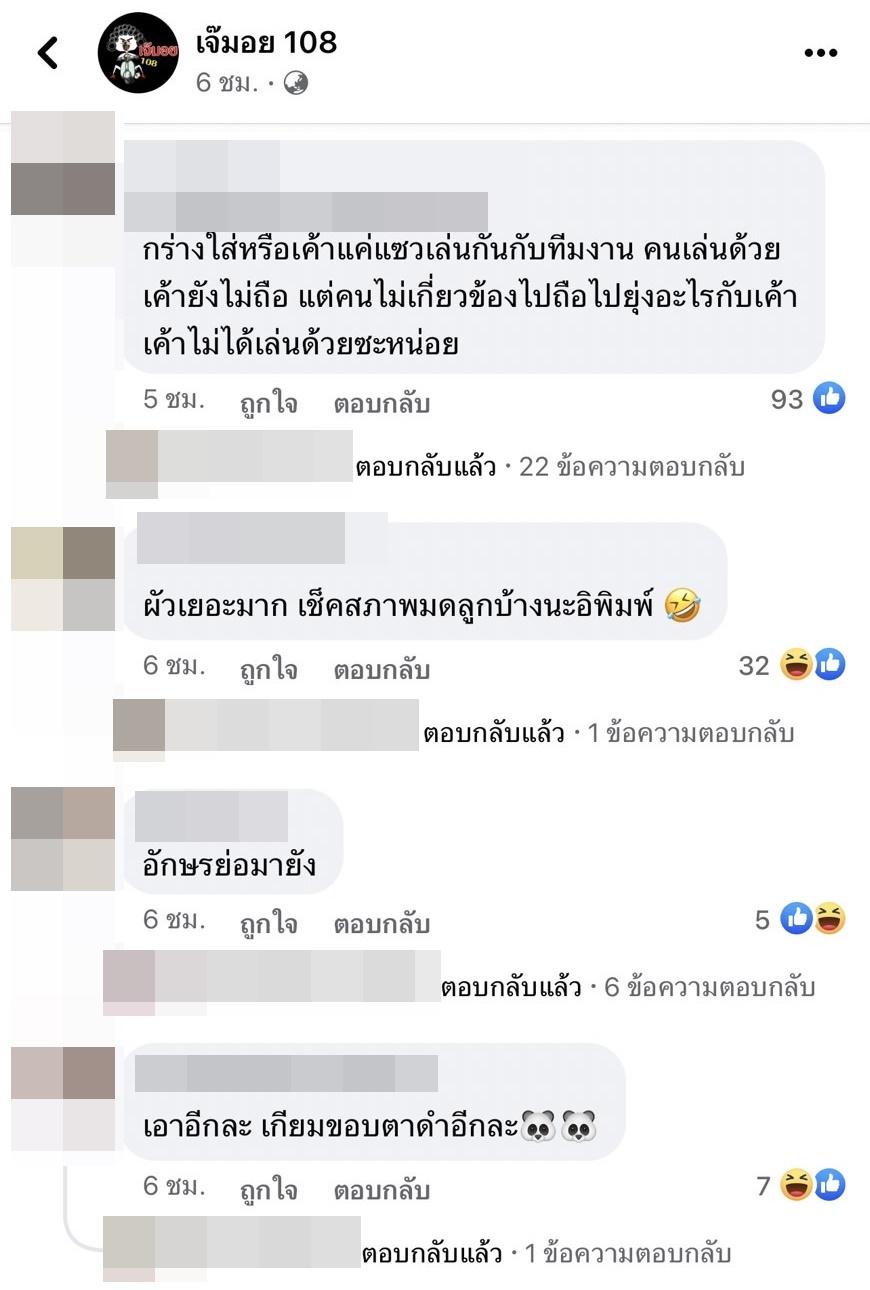The image size is (870, 1290).
Task: Open the three-dots post options menu
Action: click(x=820, y=53)
